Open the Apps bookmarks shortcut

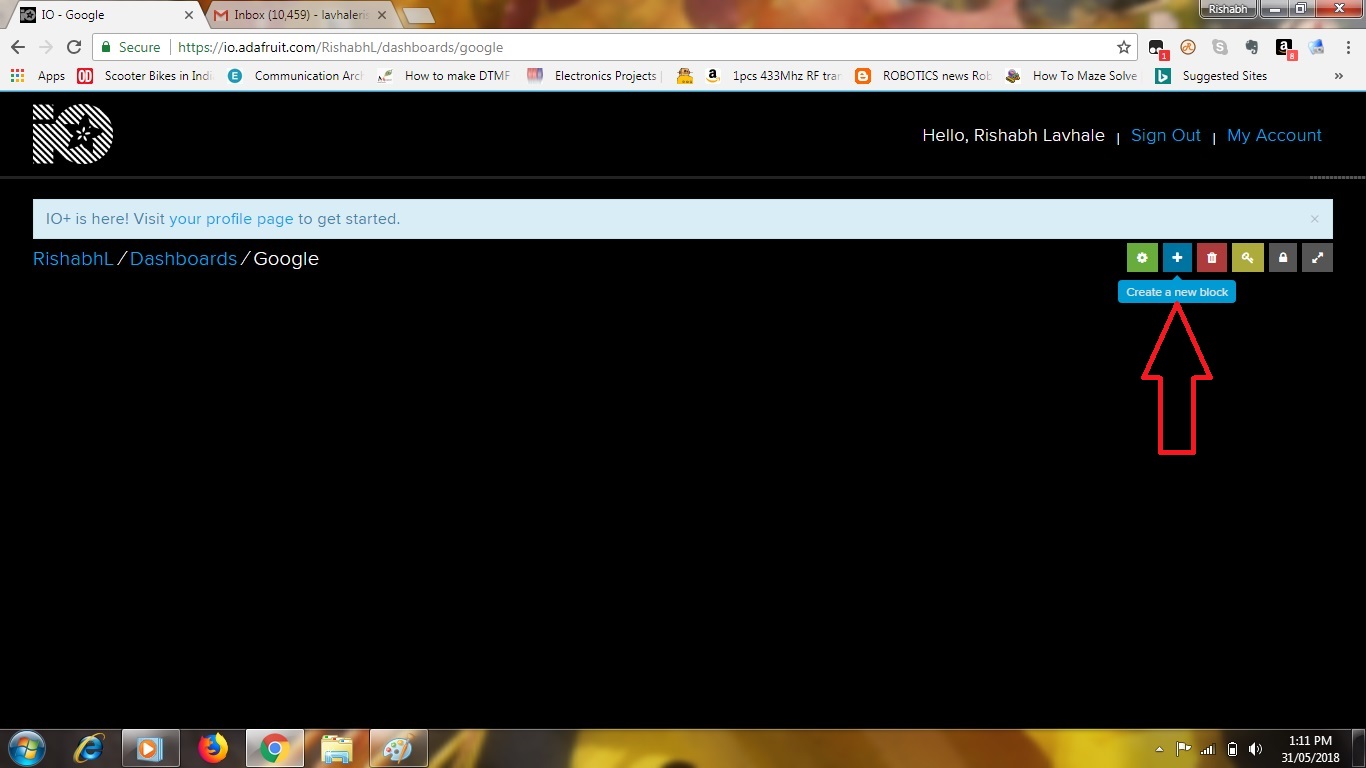tap(37, 76)
